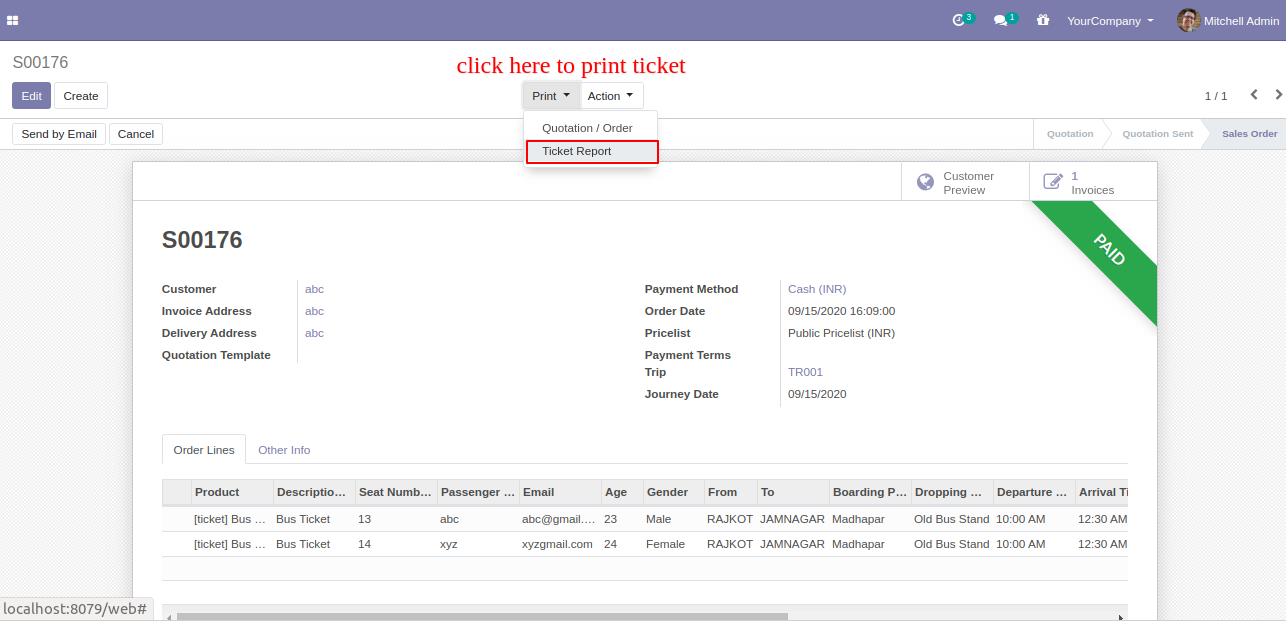Click the Quotation status stage
The image size is (1286, 621).
pos(1070,134)
